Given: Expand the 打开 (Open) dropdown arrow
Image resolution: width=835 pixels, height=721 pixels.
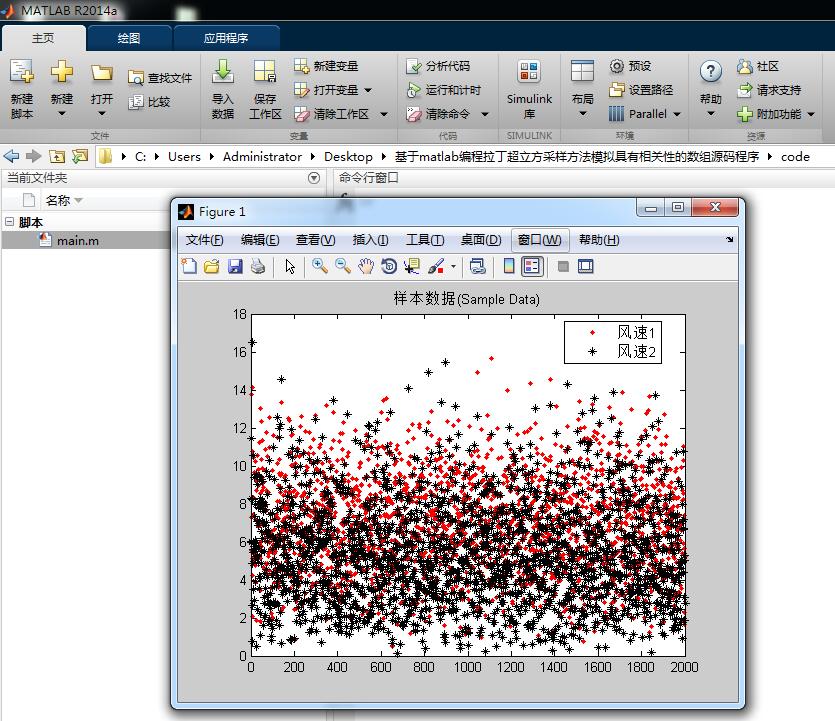Looking at the screenshot, I should [x=102, y=113].
